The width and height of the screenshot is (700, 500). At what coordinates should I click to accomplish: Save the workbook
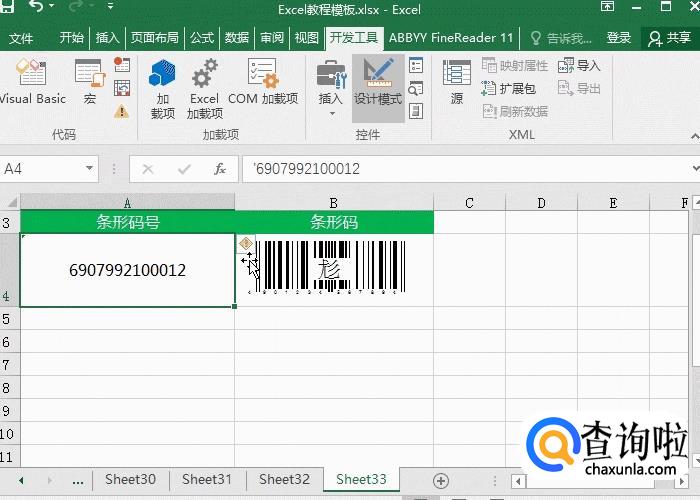[7, 6]
